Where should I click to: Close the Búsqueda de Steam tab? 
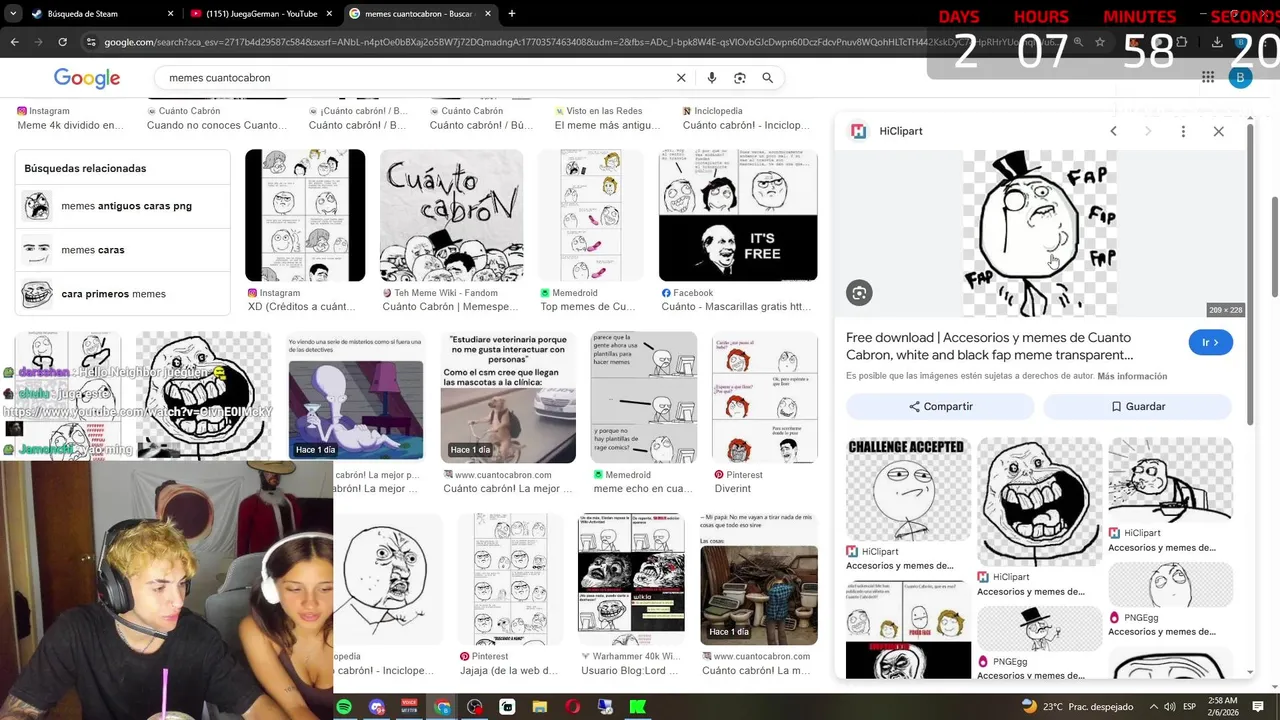tap(170, 14)
